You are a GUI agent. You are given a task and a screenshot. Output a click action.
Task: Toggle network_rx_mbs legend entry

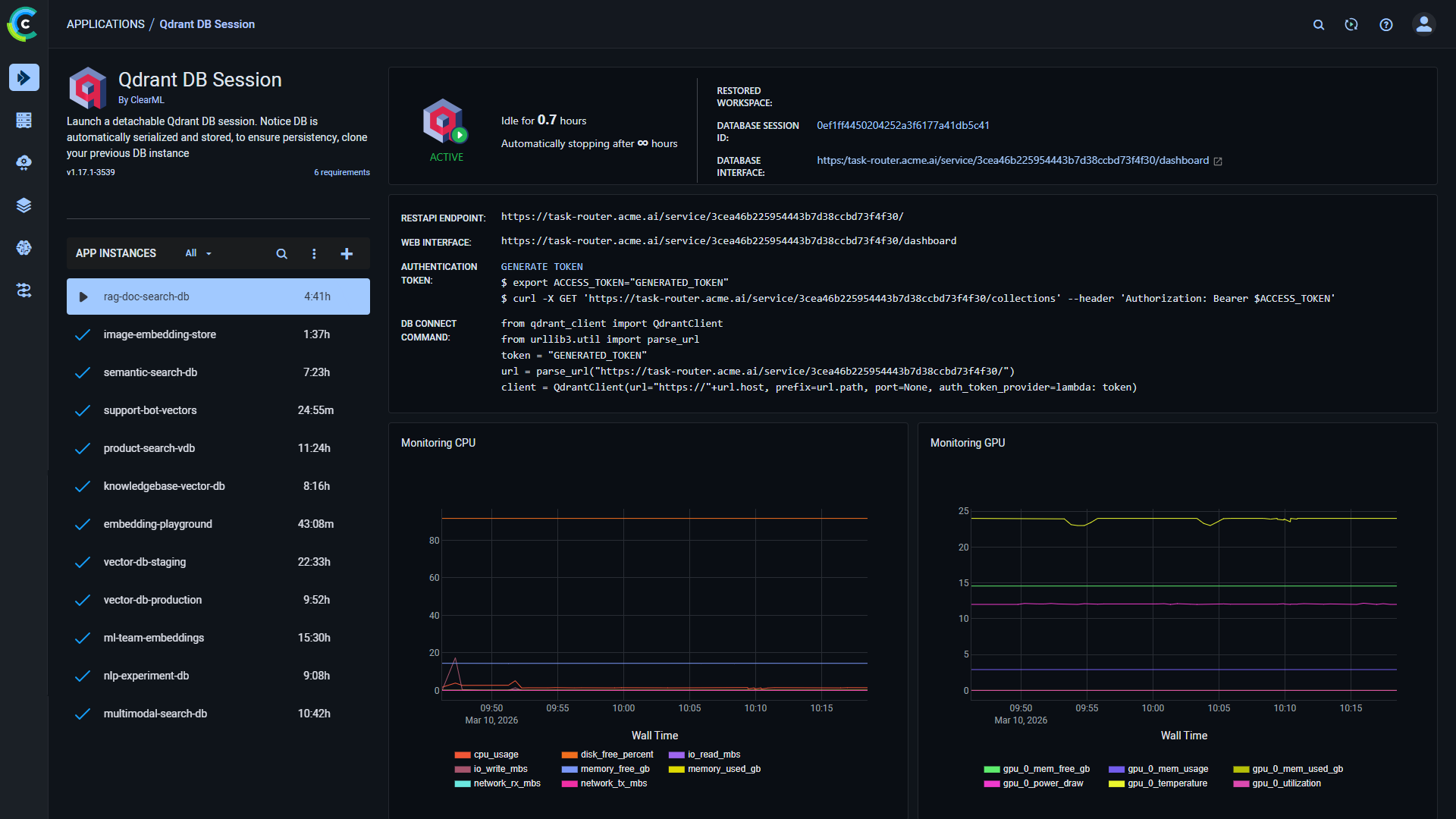(x=497, y=784)
